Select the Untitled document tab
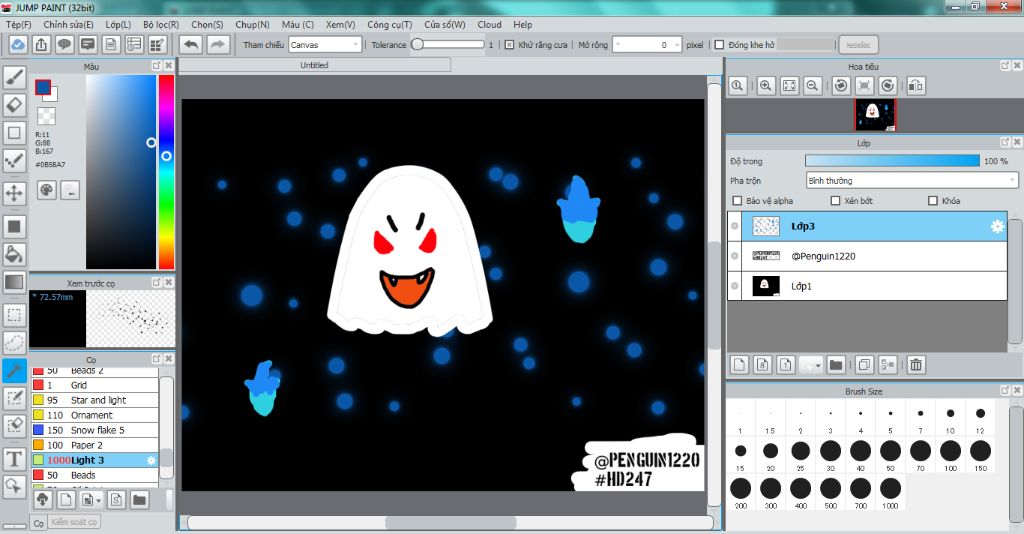 coord(314,65)
